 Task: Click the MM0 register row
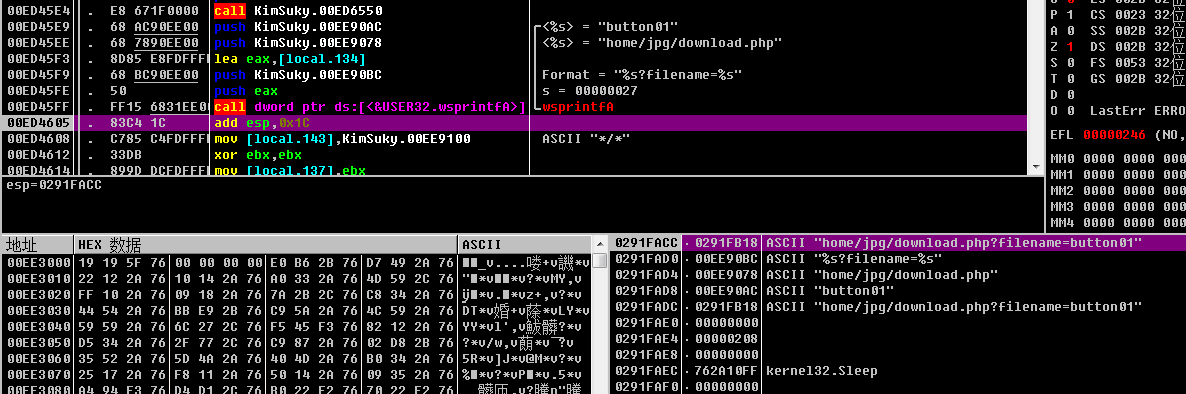click(x=1118, y=159)
